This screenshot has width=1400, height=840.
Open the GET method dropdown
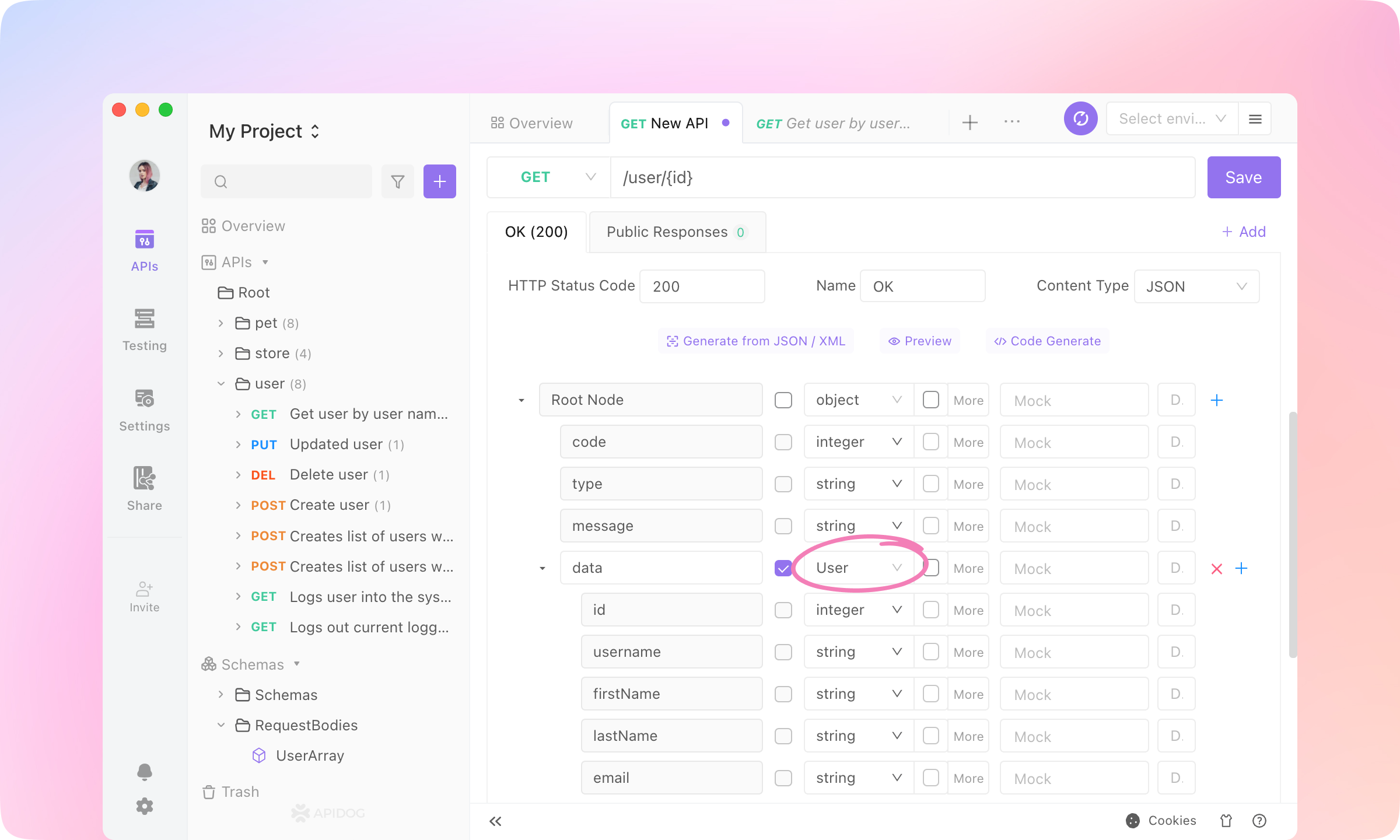point(549,177)
